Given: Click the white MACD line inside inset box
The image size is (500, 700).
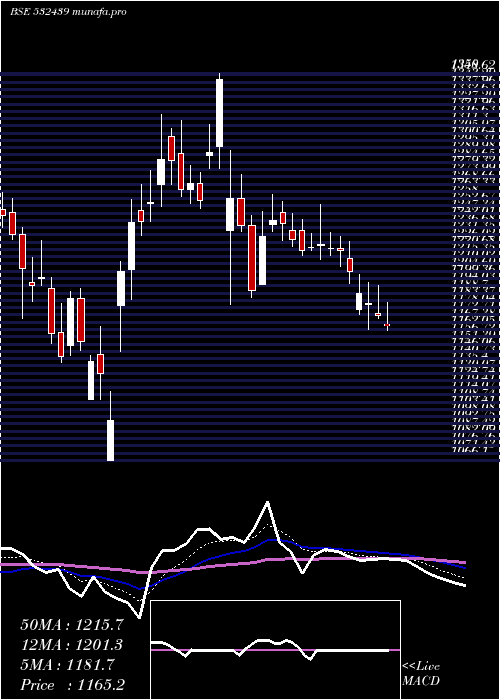Looking at the screenshot, I should 270,648.
